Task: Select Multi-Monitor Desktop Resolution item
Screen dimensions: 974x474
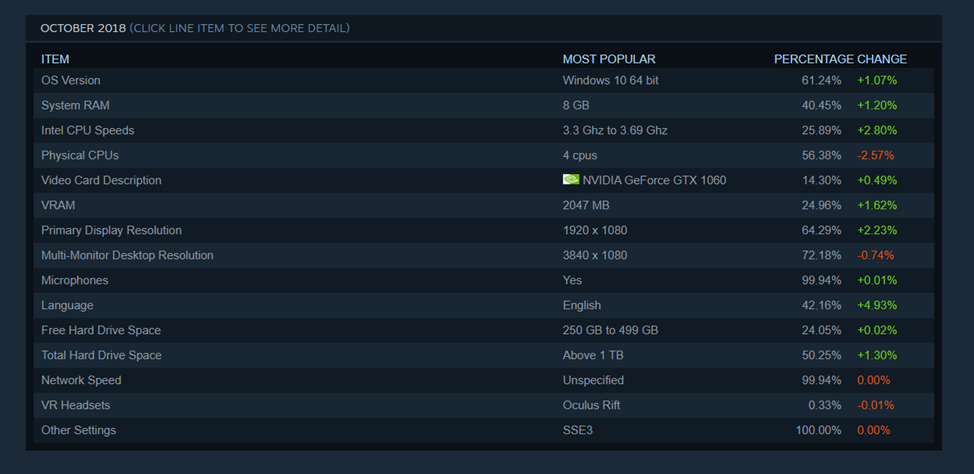Action: tap(127, 255)
